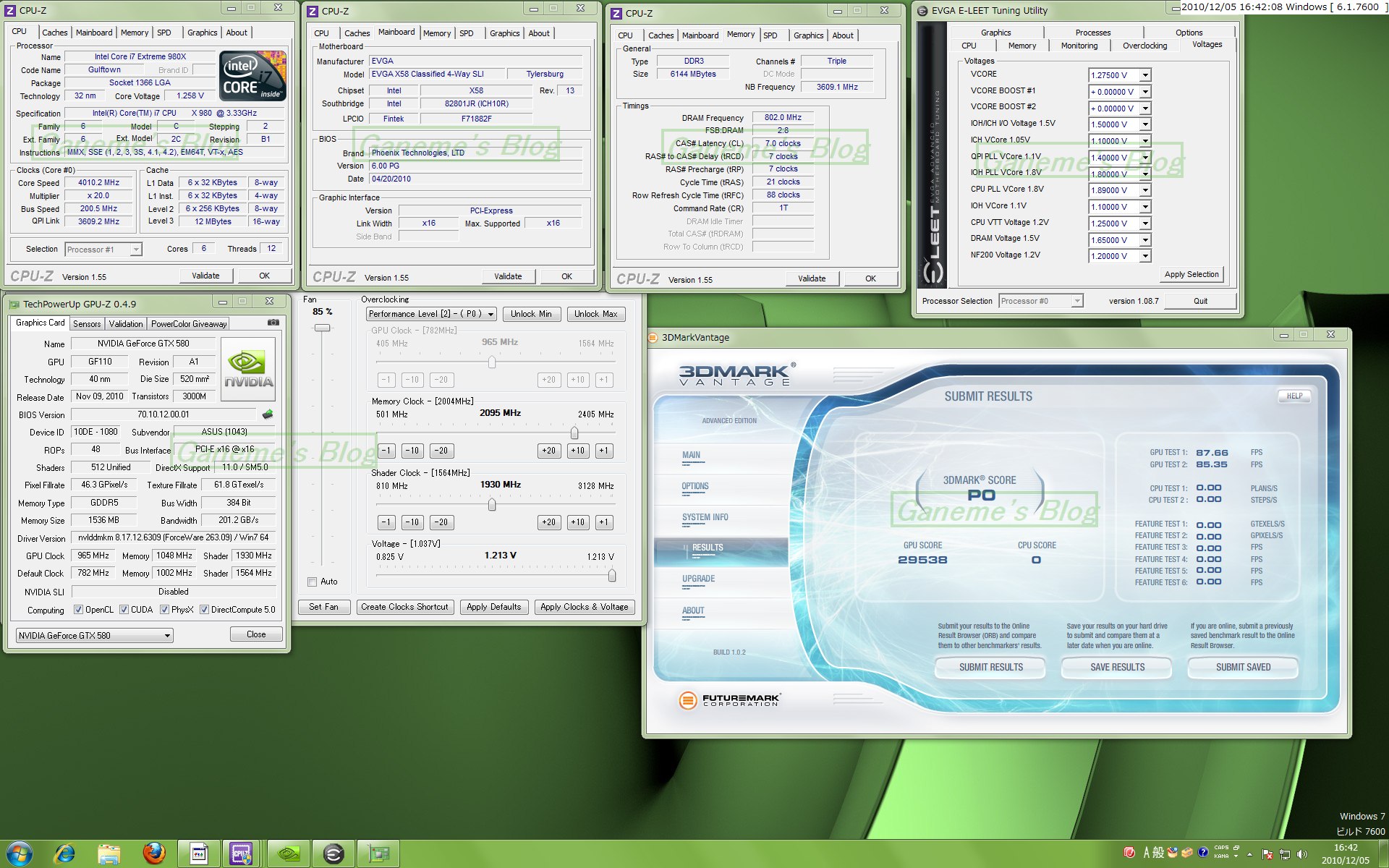This screenshot has width=1389, height=868.
Task: Open the Overclocking tab in E-LEET
Action: tap(1144, 46)
